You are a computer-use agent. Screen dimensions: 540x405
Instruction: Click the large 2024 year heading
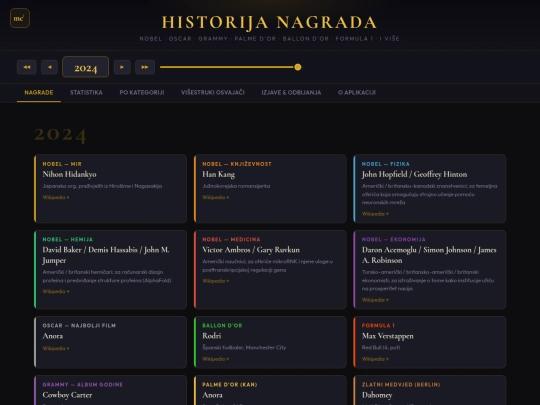pos(60,135)
